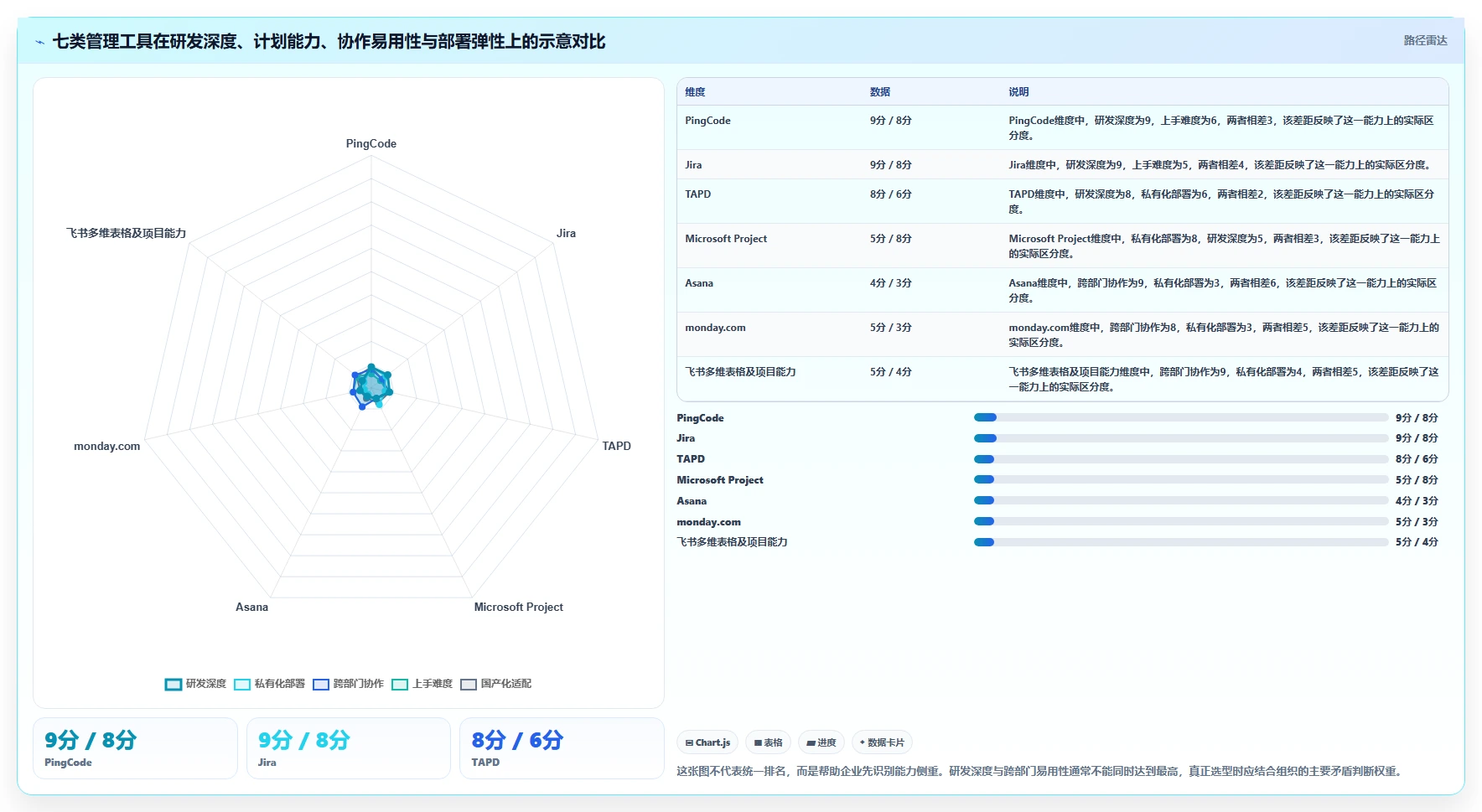
Task: Click the table's 5分 / 8分 cell
Action: (x=890, y=239)
